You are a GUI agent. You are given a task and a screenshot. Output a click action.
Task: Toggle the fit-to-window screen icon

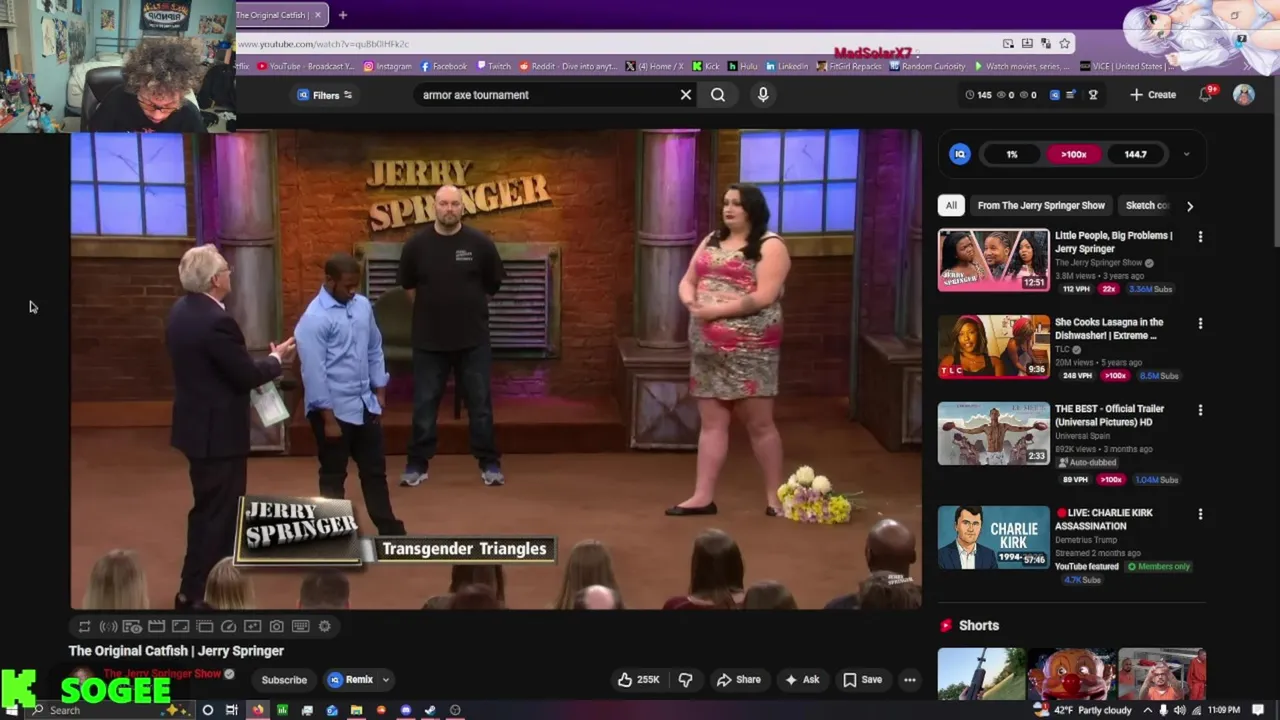(x=180, y=626)
